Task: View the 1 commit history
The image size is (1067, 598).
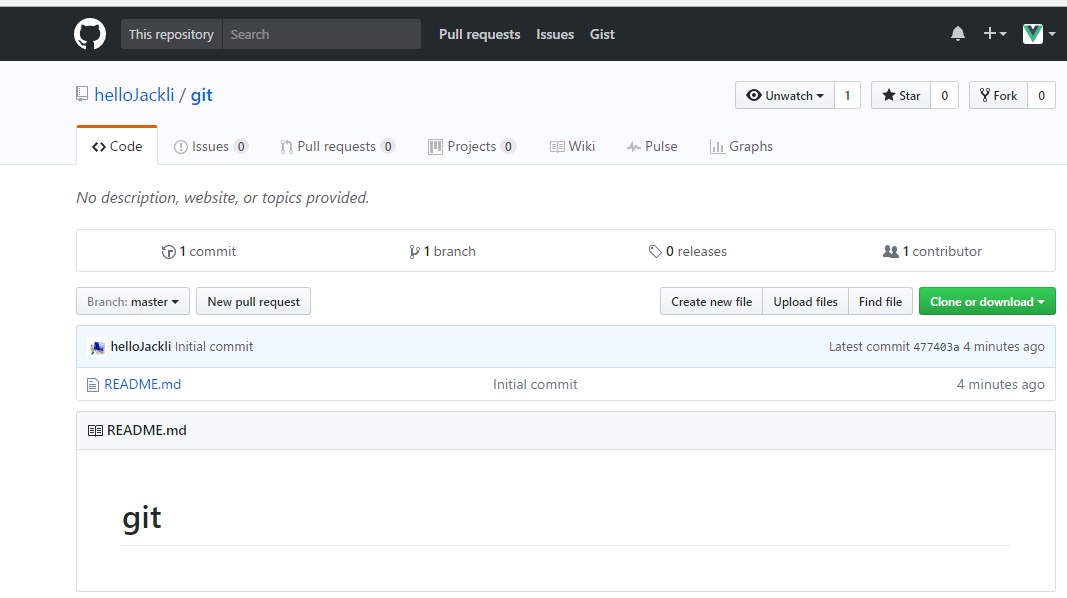Action: tap(199, 251)
